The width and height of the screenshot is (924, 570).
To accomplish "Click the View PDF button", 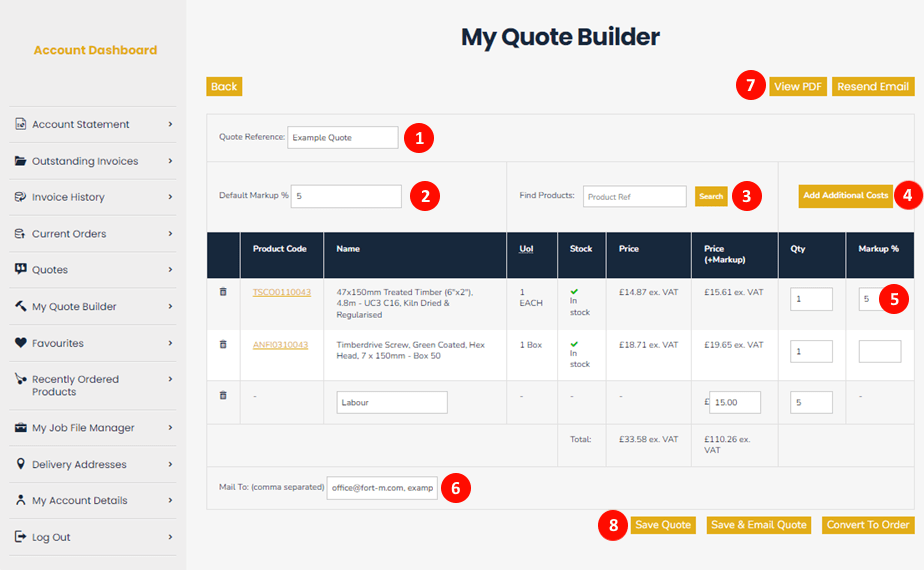I will [798, 86].
